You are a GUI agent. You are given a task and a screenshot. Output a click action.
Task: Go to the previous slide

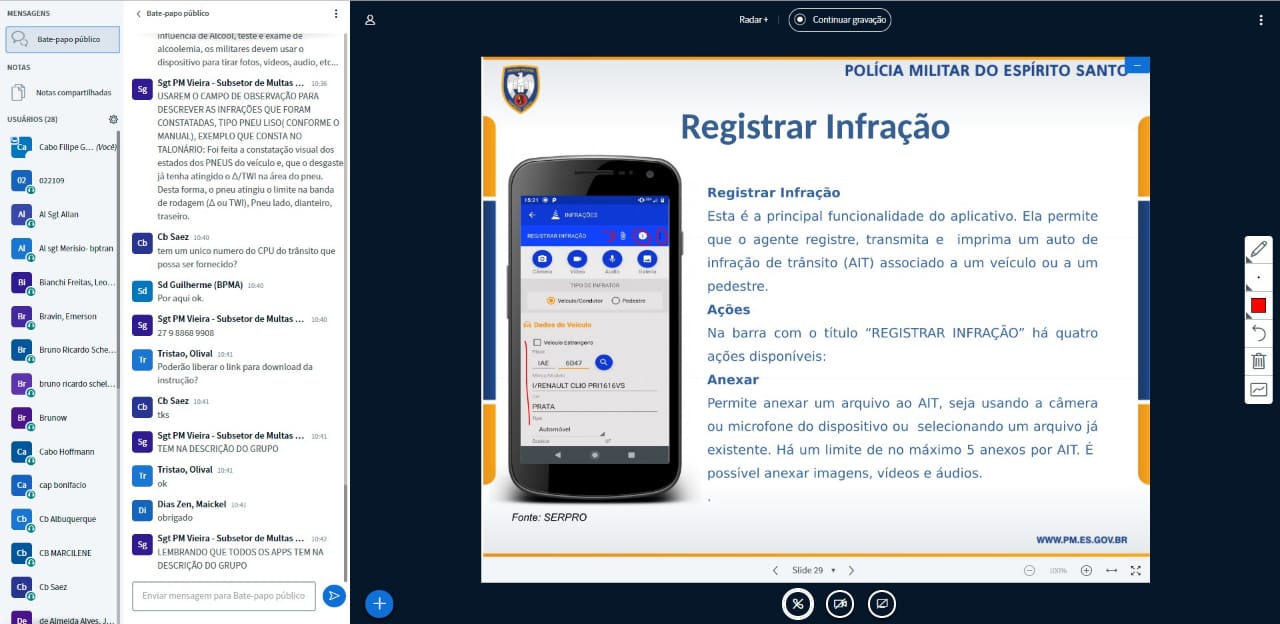(775, 570)
